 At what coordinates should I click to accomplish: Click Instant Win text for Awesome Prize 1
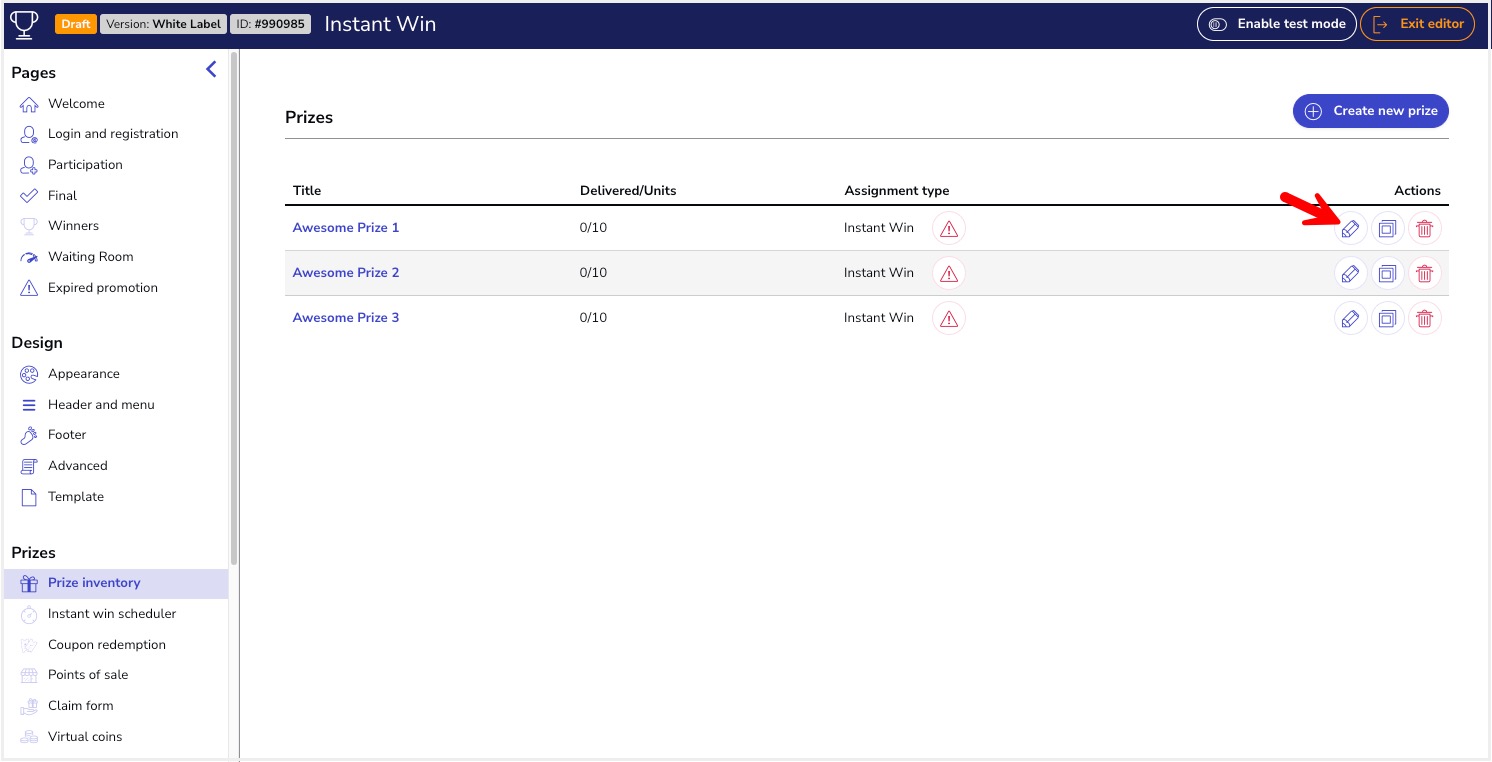point(879,228)
